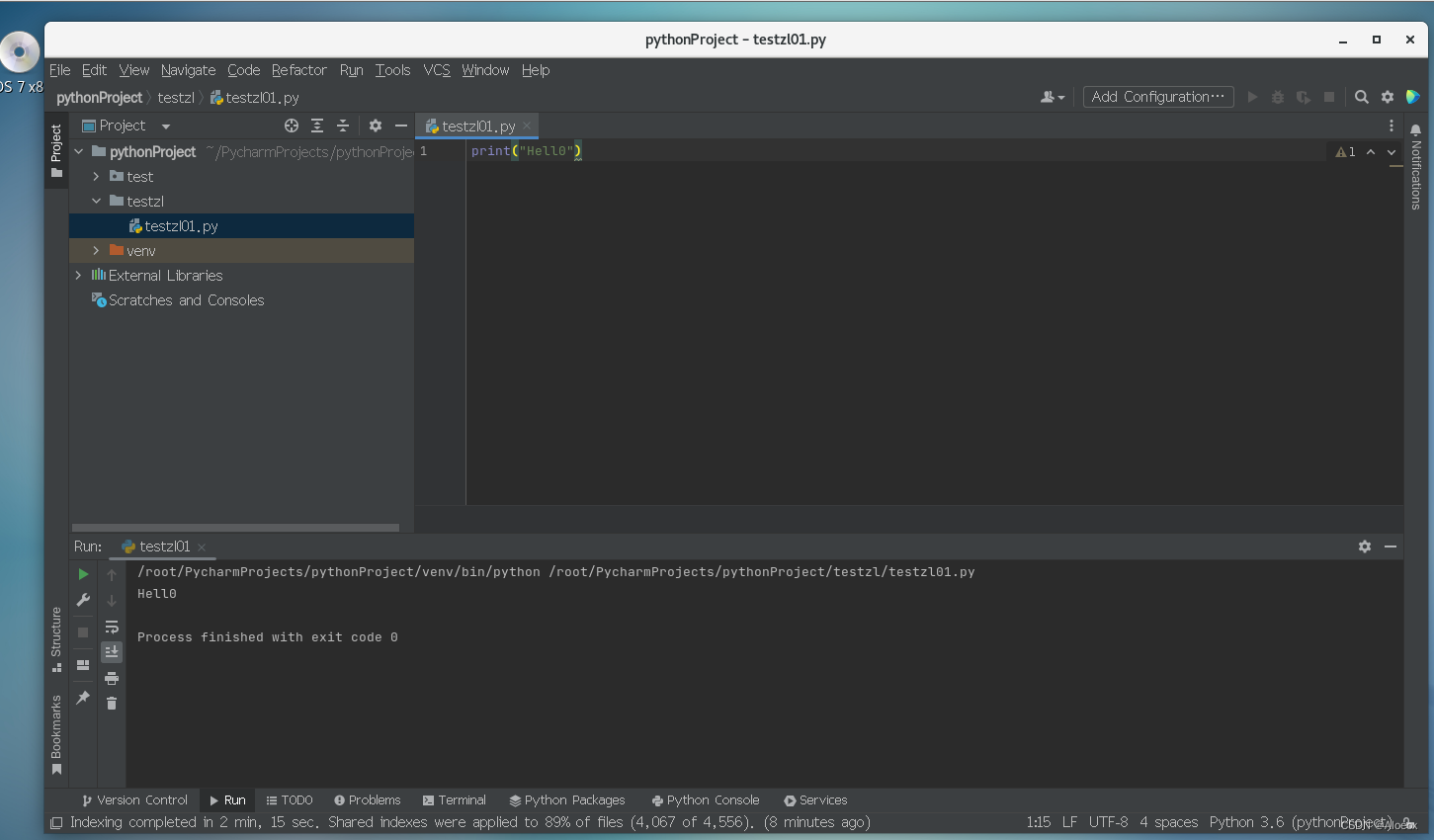Open Add Configuration dropdown
The height and width of the screenshot is (840, 1434).
[1158, 97]
